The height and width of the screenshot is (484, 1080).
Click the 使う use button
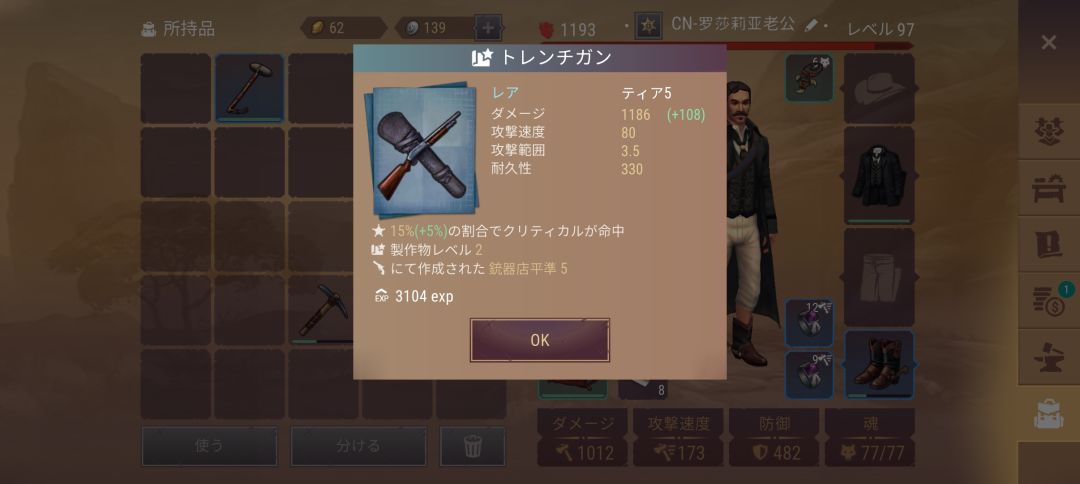click(209, 446)
